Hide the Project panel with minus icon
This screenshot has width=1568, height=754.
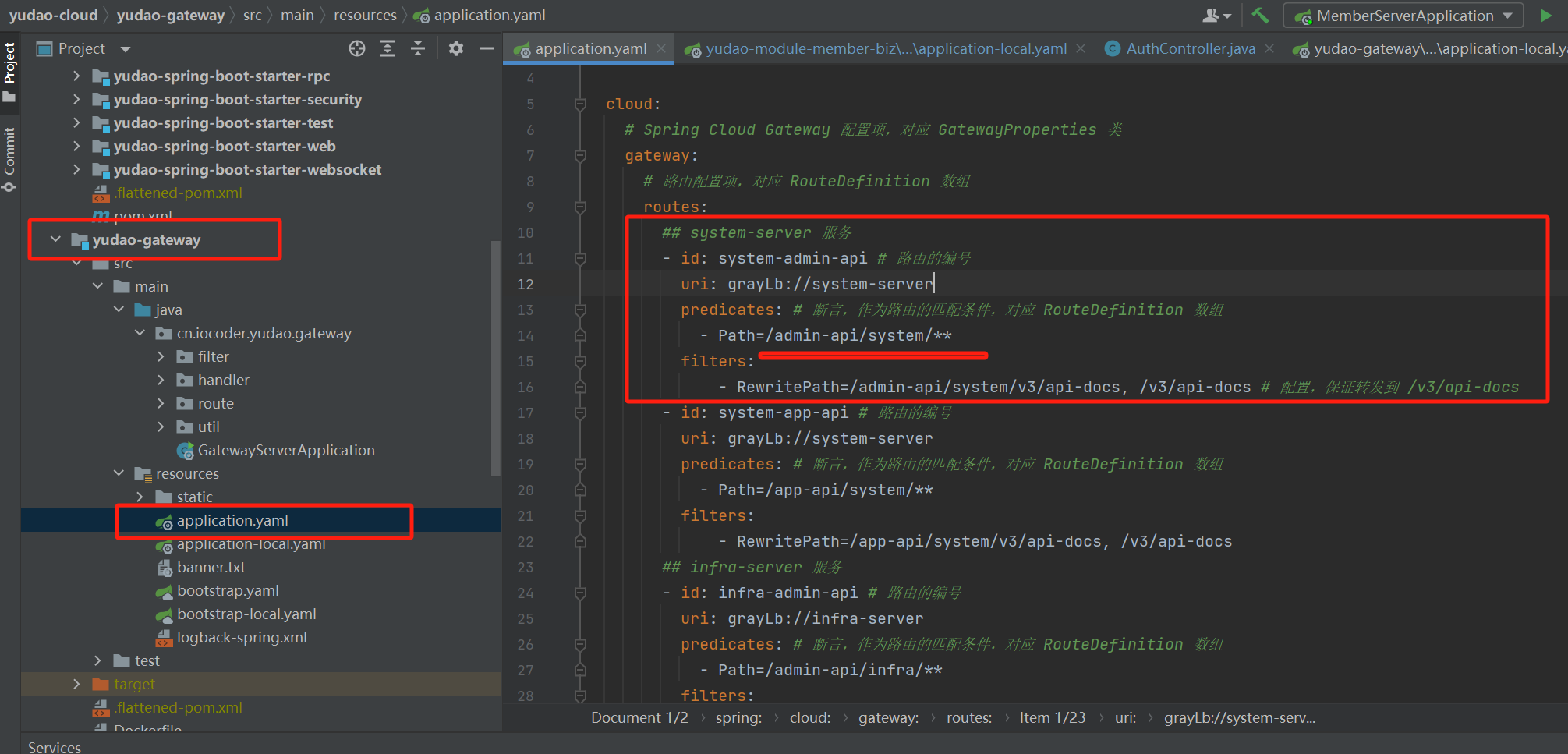point(487,48)
